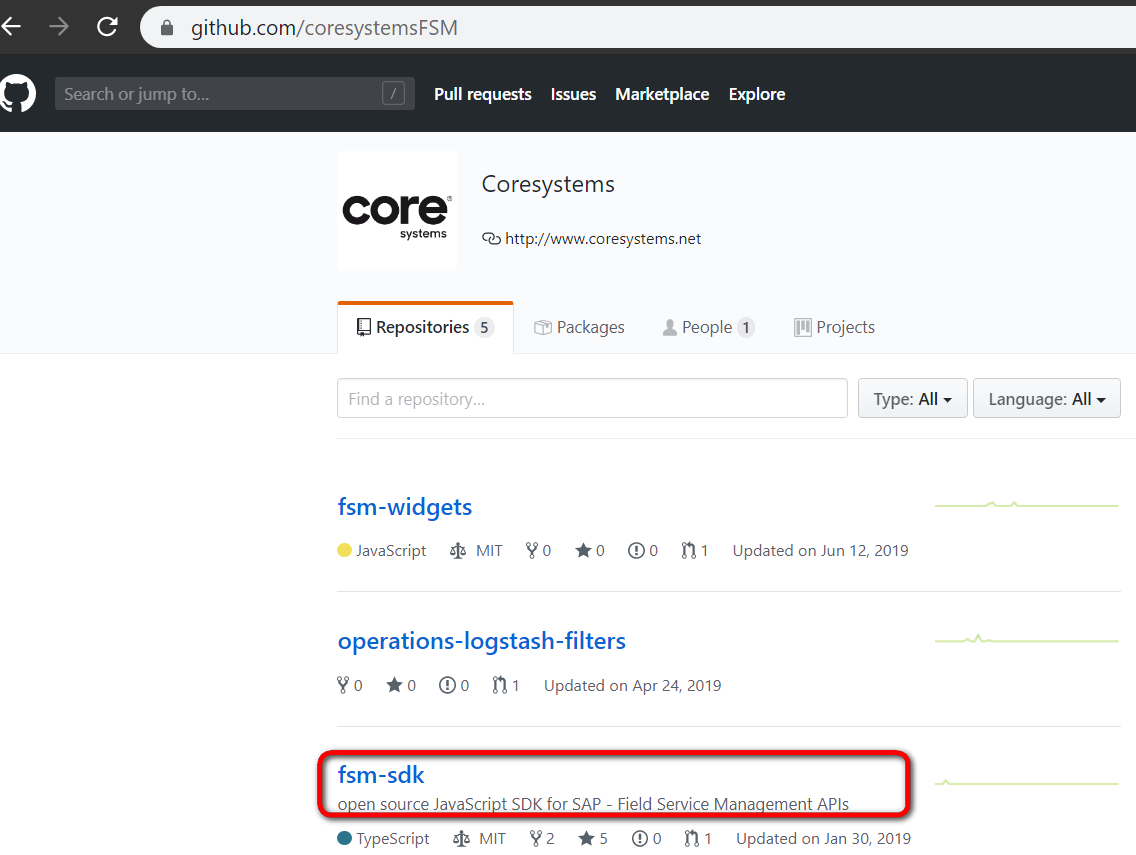Click the forks icon for fsm-widgets
This screenshot has height=855, width=1136.
click(532, 551)
